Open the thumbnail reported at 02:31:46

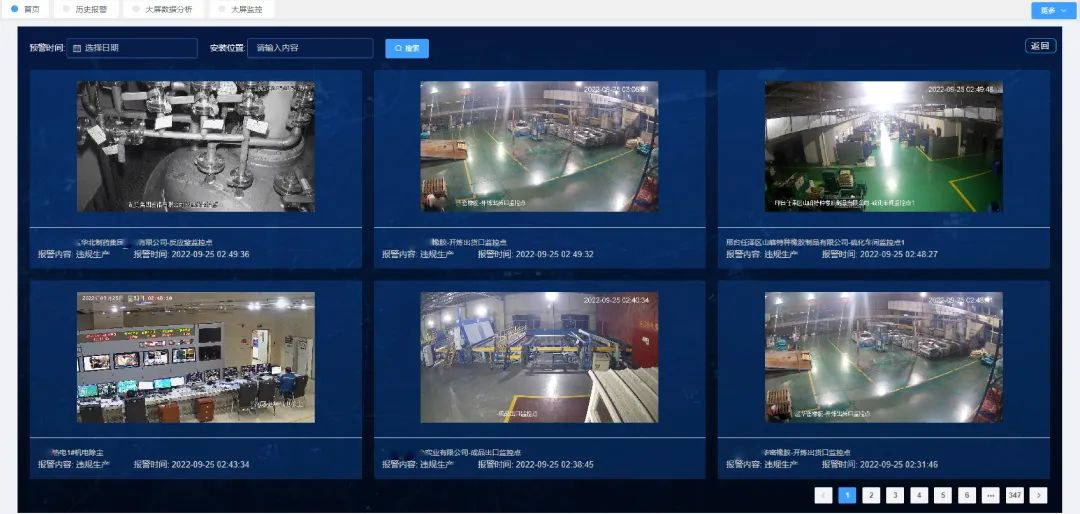[x=884, y=357]
